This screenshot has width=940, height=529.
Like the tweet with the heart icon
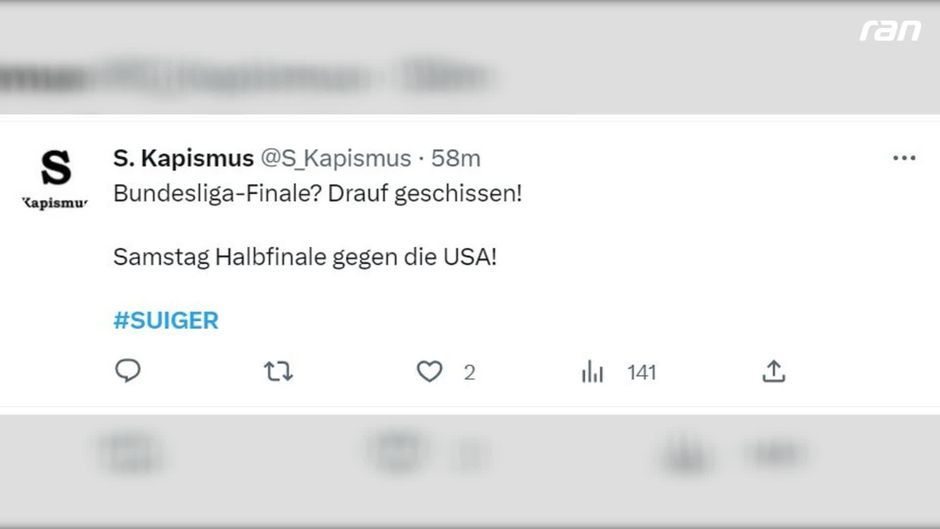(429, 372)
